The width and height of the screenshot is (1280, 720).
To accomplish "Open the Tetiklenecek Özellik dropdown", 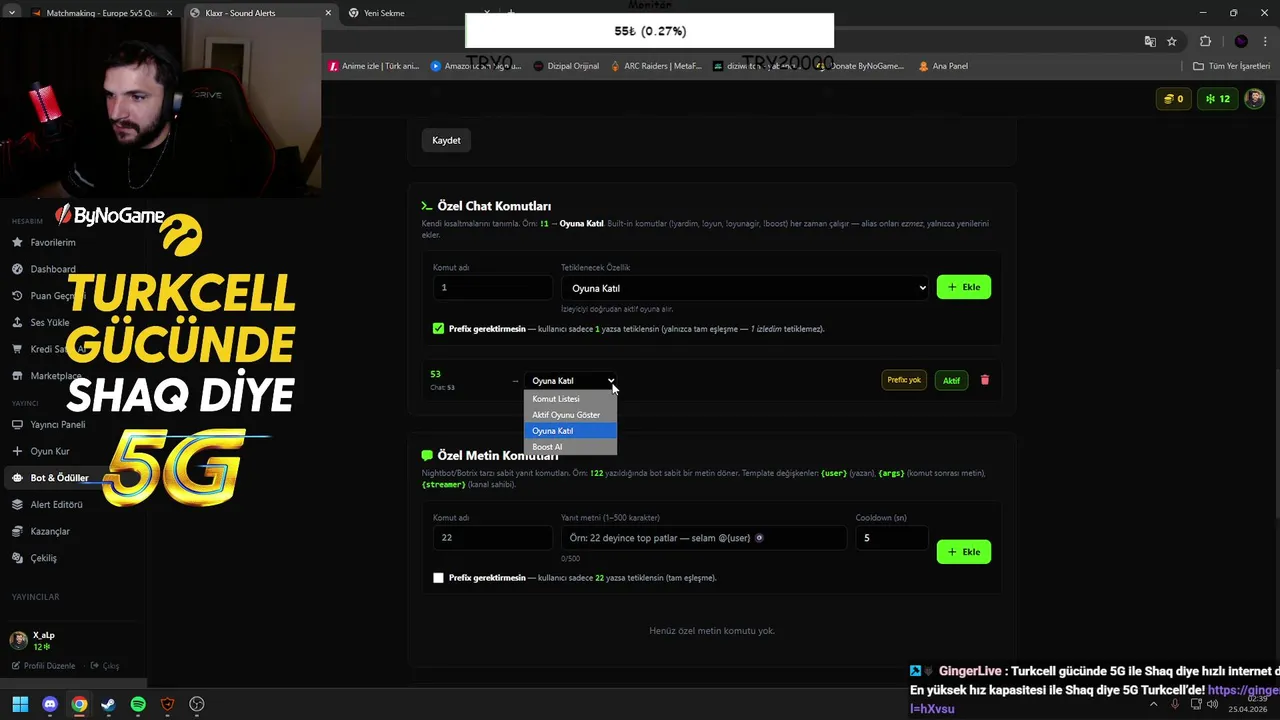I will 746,288.
